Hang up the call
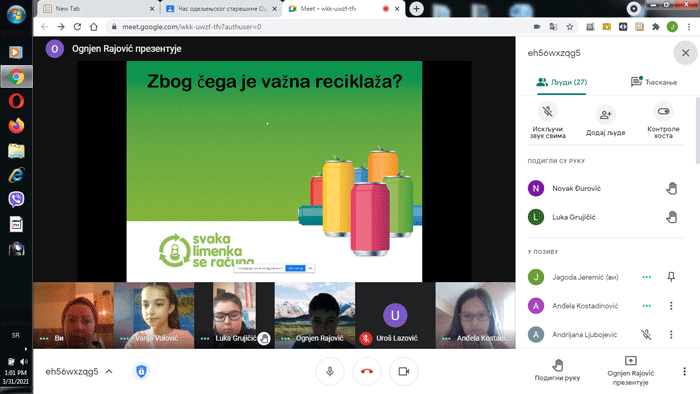This screenshot has width=700, height=394. click(x=367, y=371)
